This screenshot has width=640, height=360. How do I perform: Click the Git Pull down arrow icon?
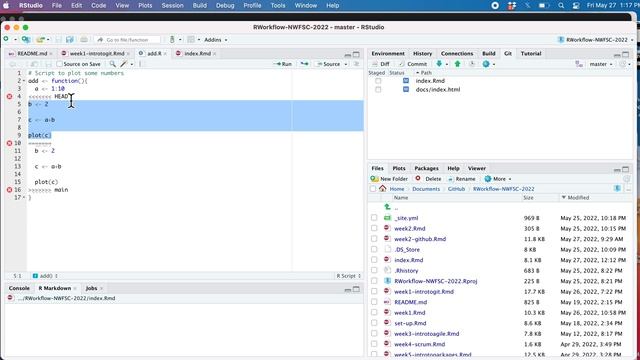(439, 64)
